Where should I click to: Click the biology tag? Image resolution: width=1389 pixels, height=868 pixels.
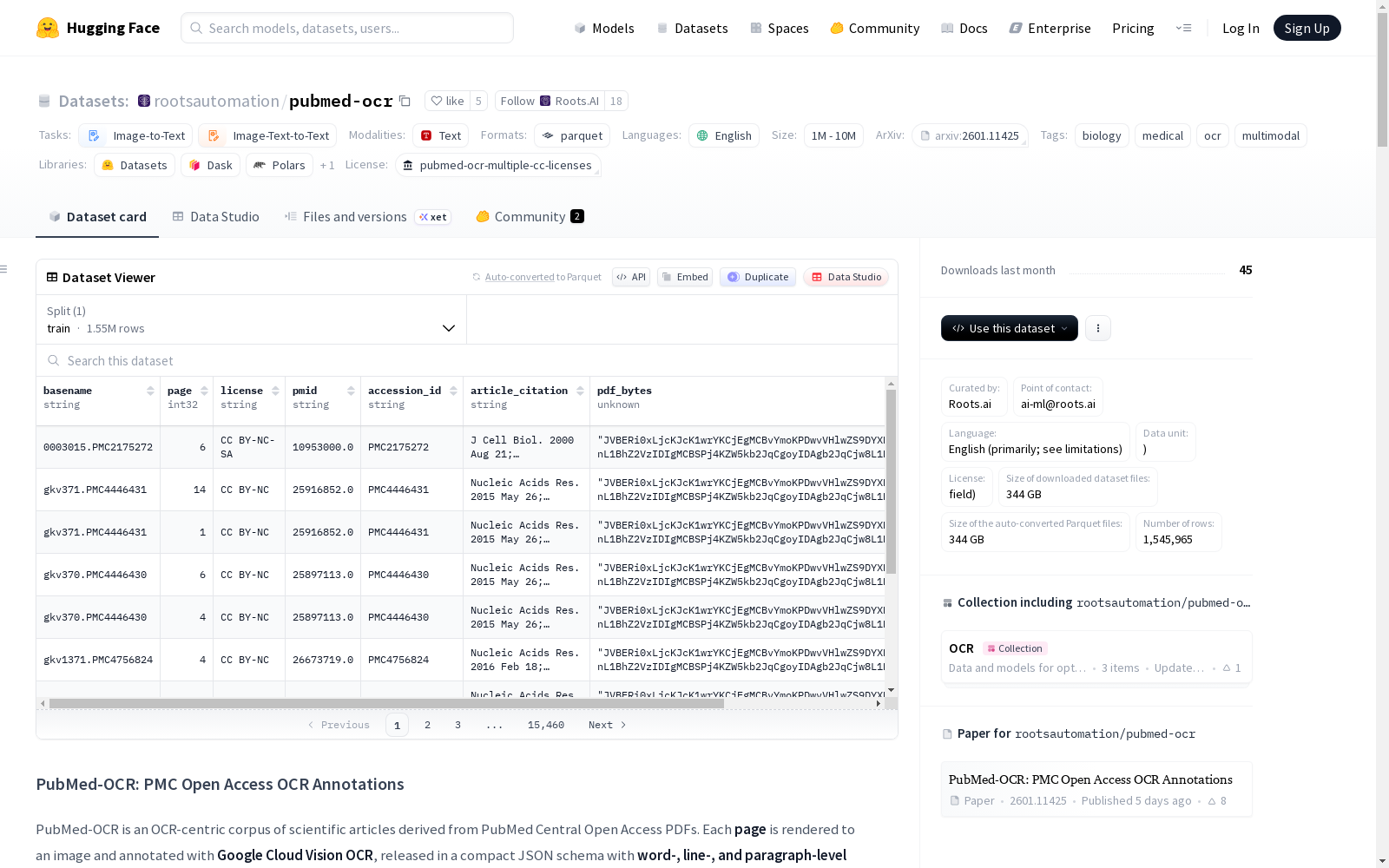[x=1102, y=135]
